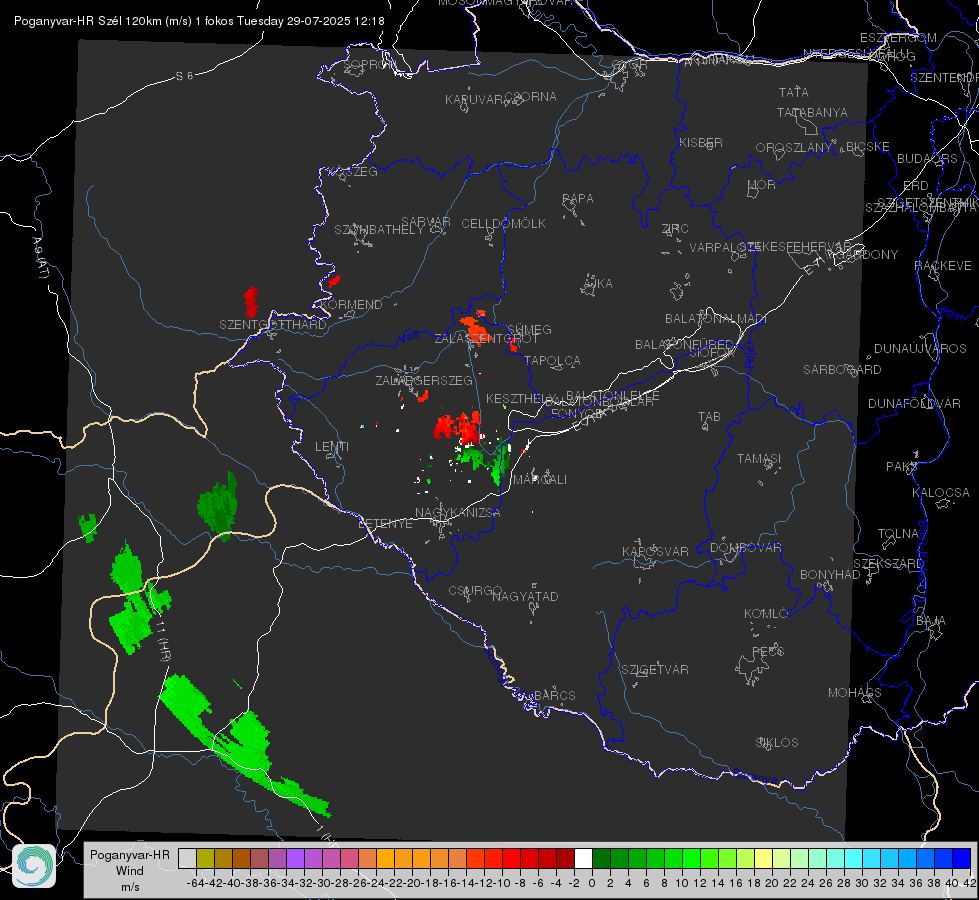979x900 pixels.
Task: Click the red echo northwest of SZENTGOTTHARD
Action: (251, 302)
